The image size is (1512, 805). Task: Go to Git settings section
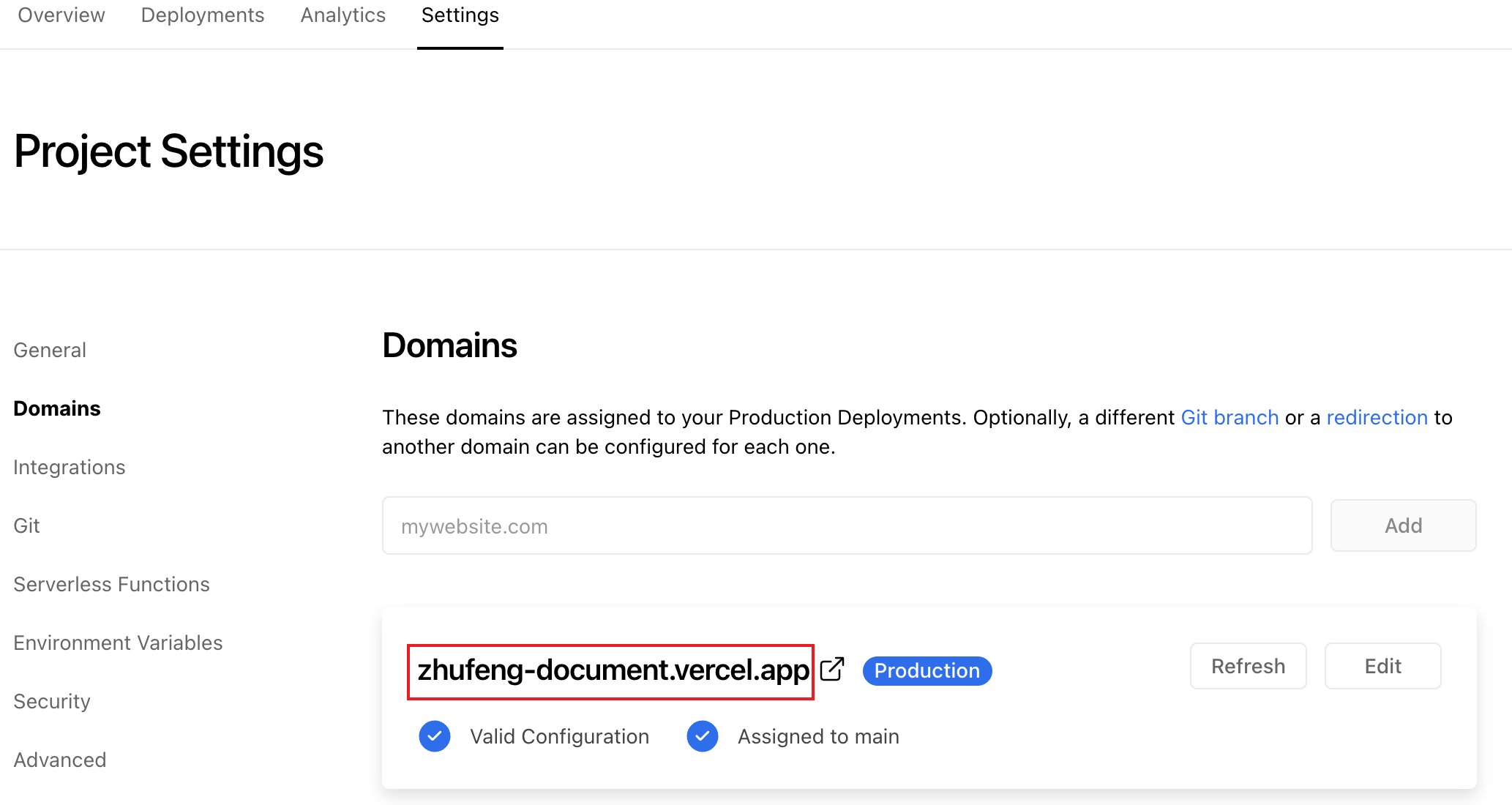(27, 525)
